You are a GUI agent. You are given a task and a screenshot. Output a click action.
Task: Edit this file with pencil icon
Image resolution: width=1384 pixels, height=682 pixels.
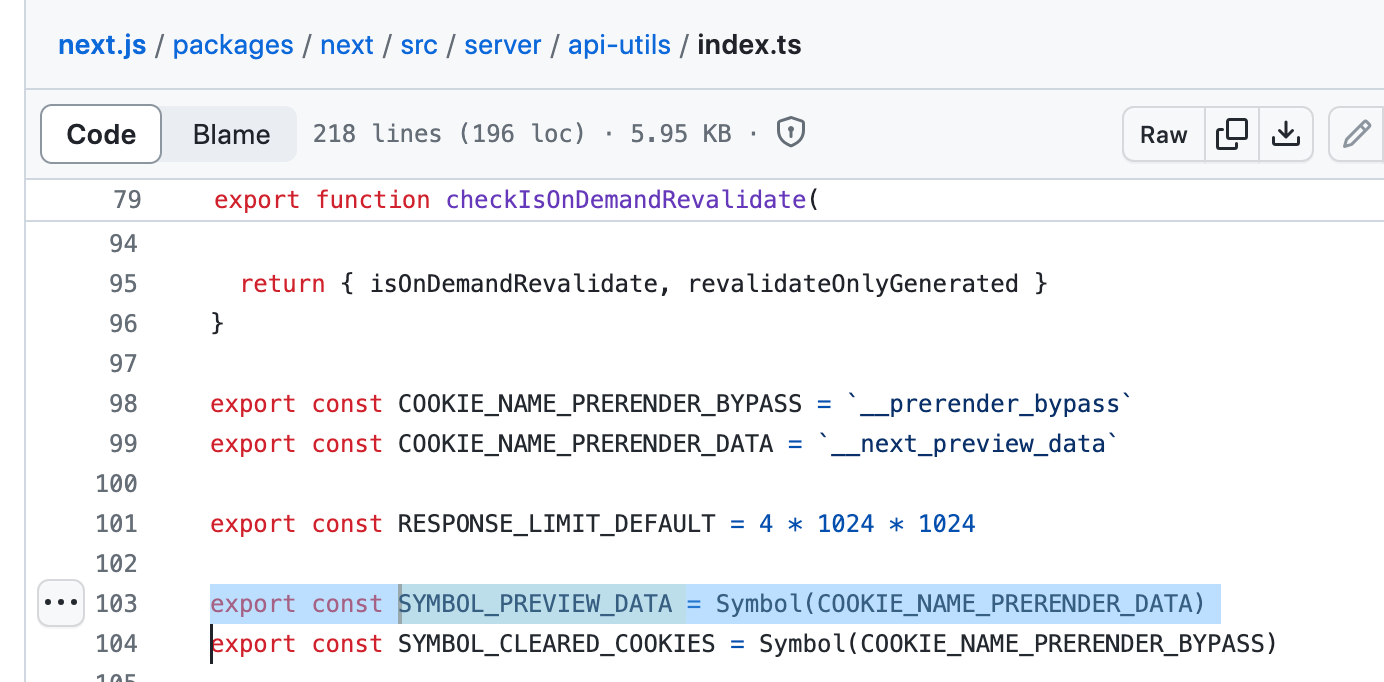click(1356, 134)
